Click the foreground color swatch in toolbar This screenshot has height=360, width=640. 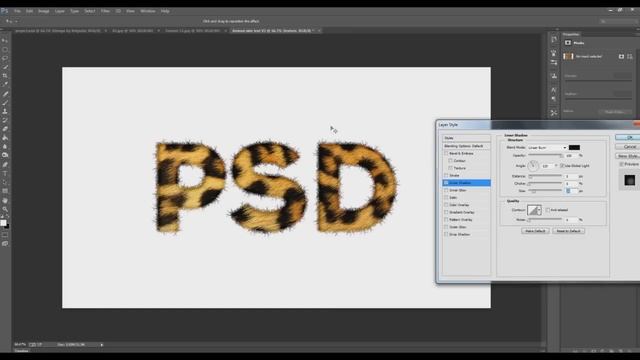3,223
